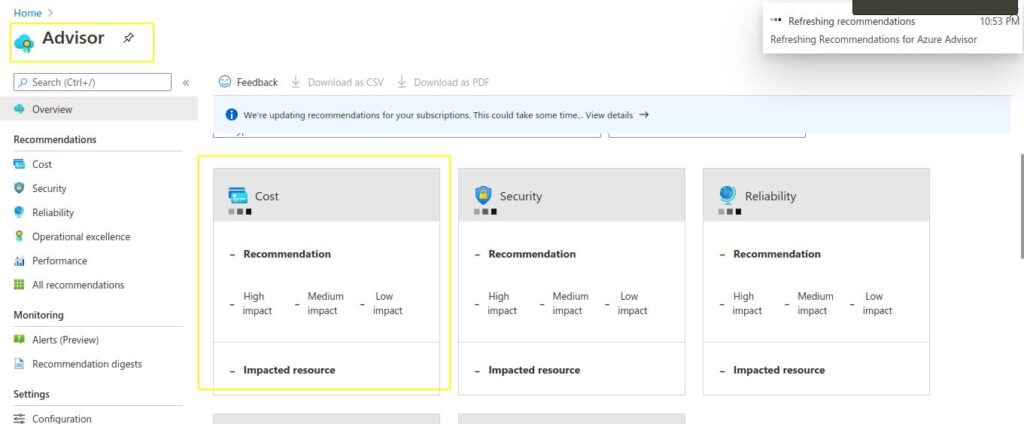Open All recommendations in sidebar

(78, 285)
